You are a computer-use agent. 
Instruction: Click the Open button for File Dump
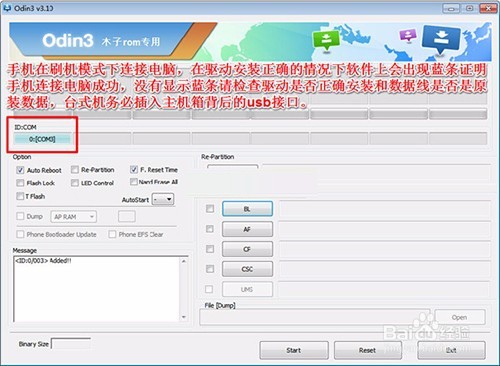click(460, 317)
